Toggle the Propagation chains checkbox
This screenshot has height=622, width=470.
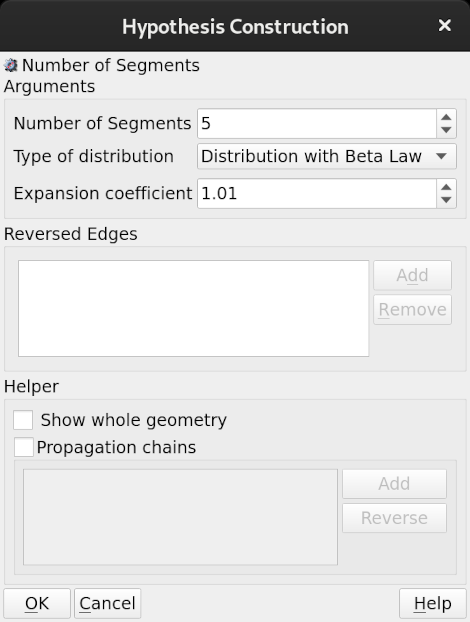(23, 447)
